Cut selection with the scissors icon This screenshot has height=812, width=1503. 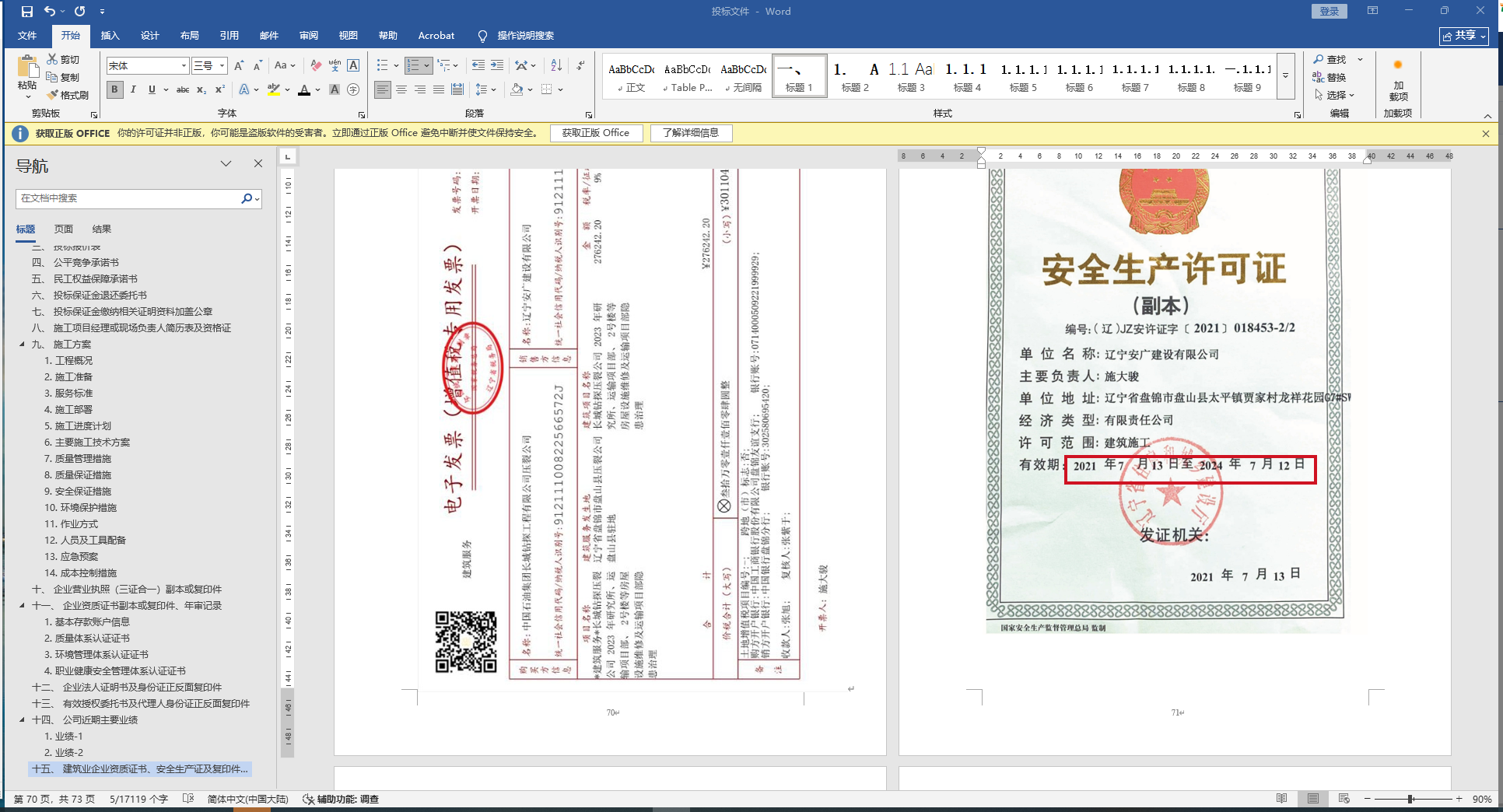click(52, 59)
